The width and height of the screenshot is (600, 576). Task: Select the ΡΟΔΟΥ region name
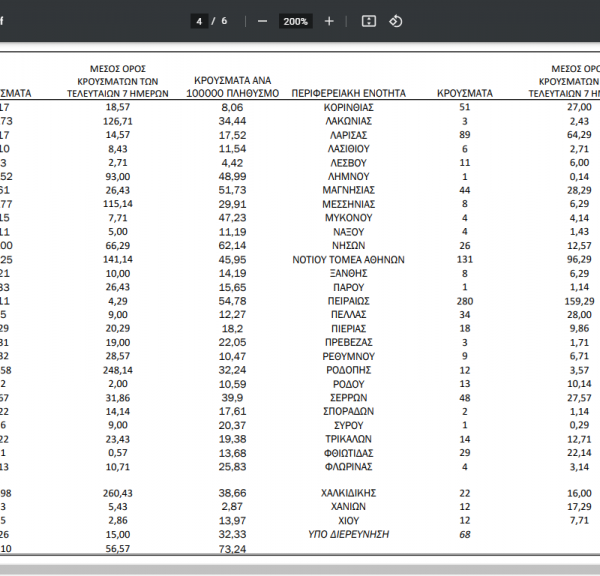(x=349, y=384)
